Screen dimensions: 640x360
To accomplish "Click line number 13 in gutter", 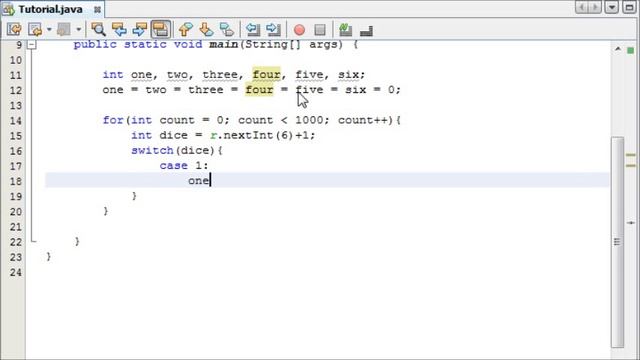I will pyautogui.click(x=16, y=105).
